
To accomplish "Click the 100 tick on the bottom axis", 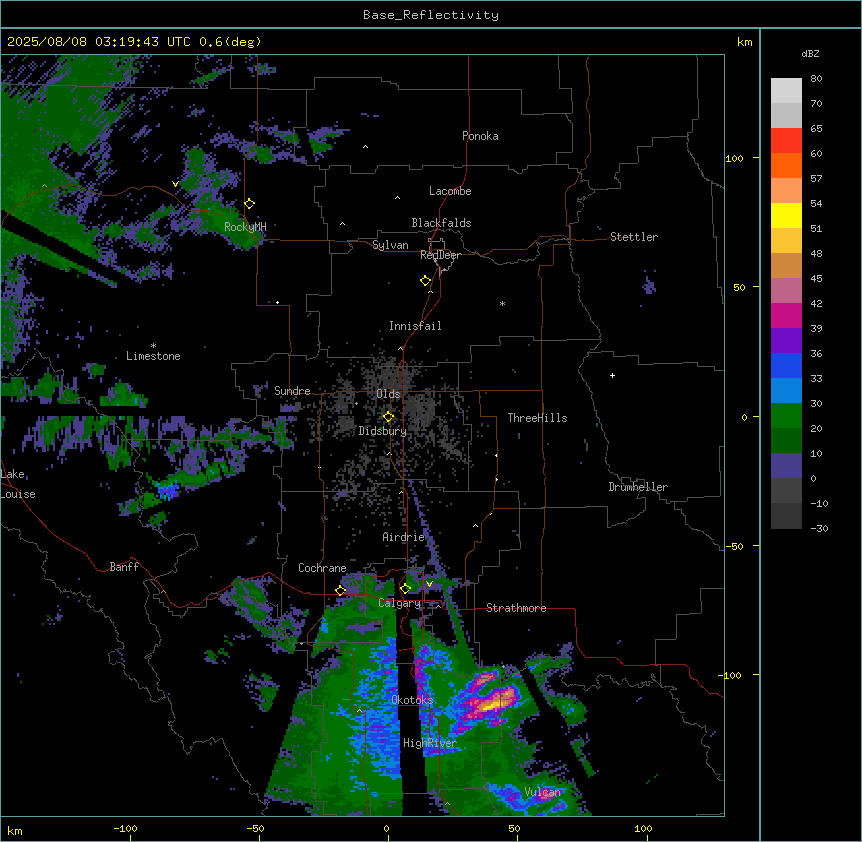I will pyautogui.click(x=643, y=828).
